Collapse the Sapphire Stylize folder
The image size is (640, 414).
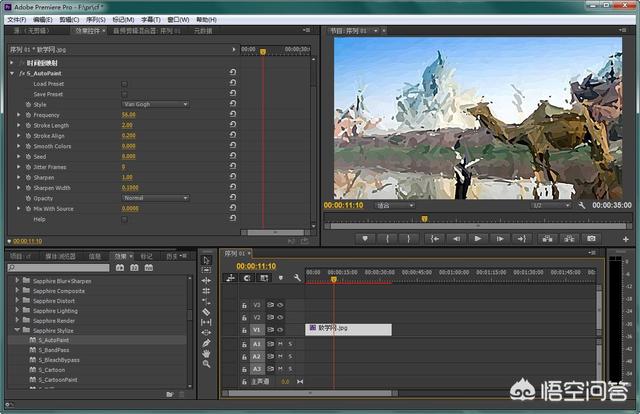coord(17,330)
